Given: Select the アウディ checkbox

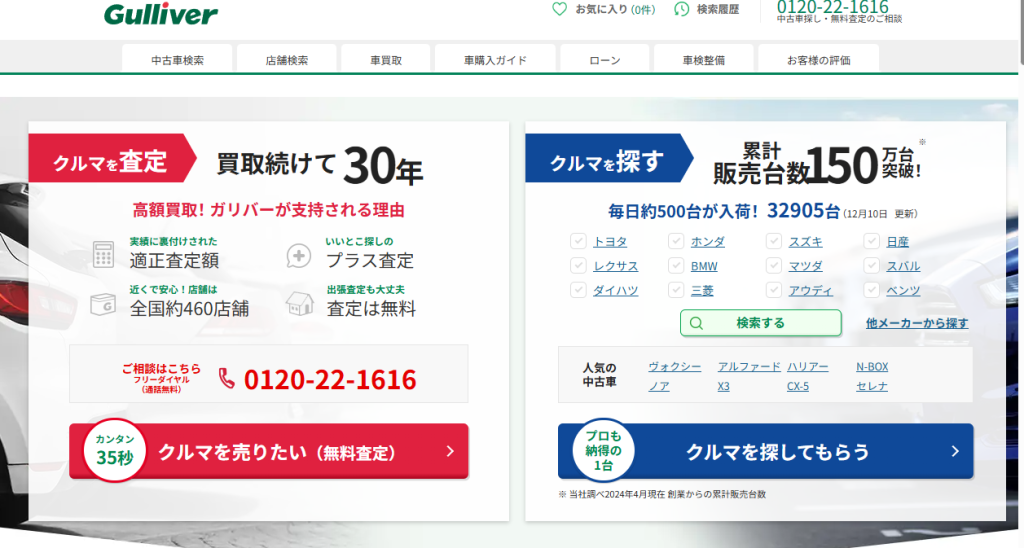Looking at the screenshot, I should tap(774, 290).
